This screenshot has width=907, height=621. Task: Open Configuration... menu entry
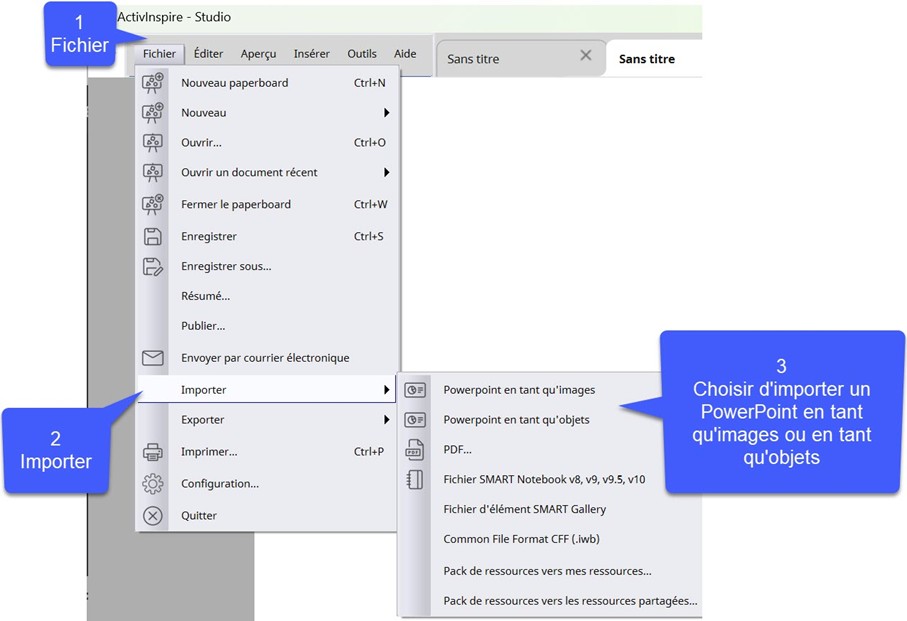tap(268, 483)
